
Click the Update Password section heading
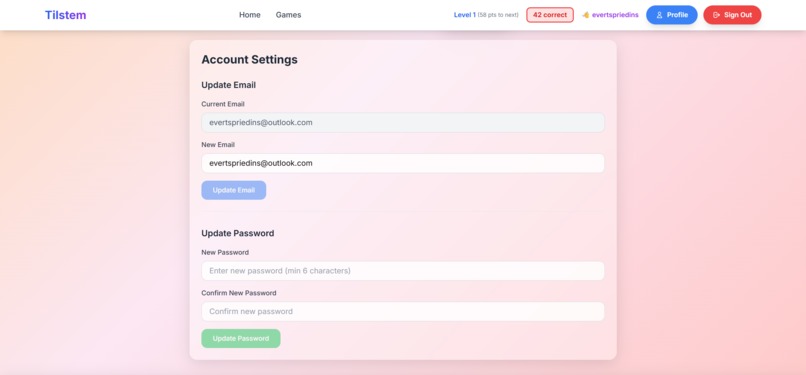(238, 233)
